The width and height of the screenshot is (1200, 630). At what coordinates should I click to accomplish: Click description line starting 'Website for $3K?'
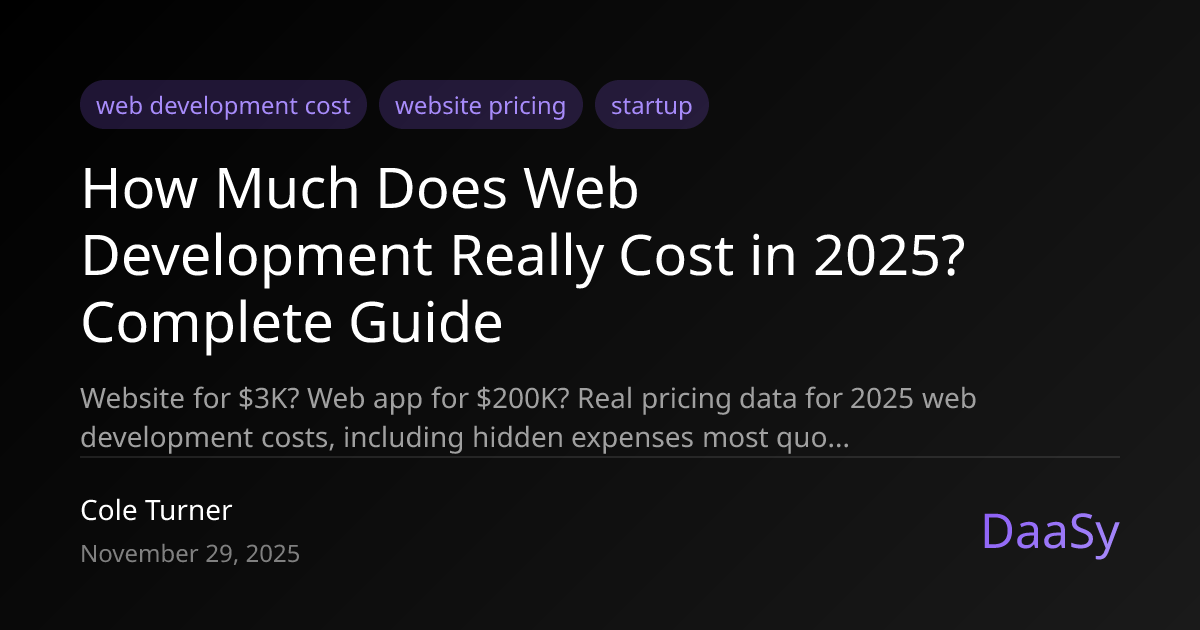click(x=528, y=399)
